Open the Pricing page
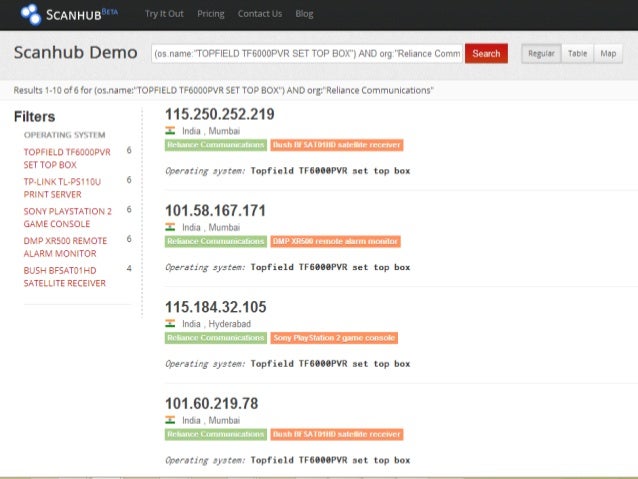The width and height of the screenshot is (638, 479). tap(210, 14)
